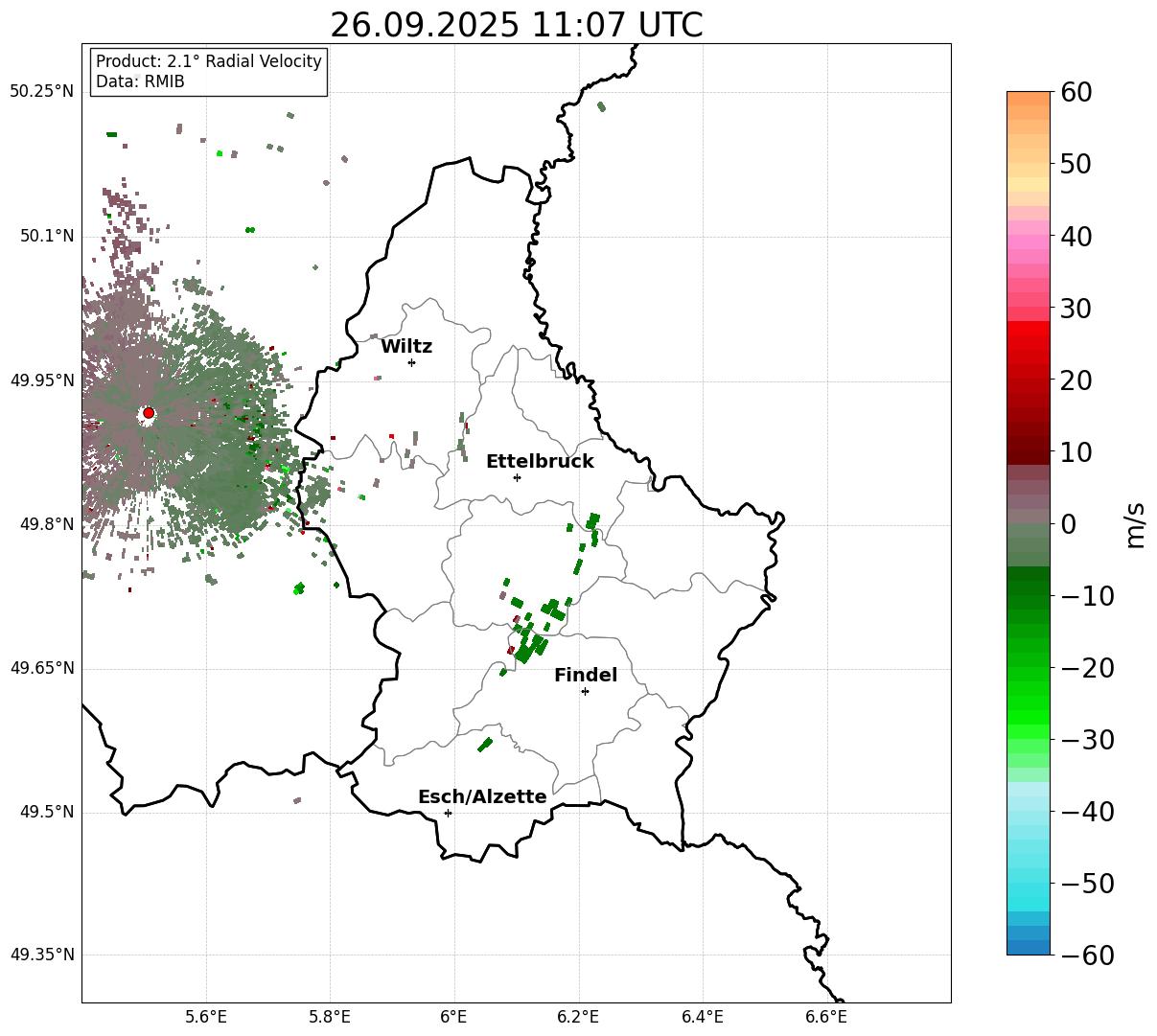Screen dimensions: 1157x1036
Task: Click the 60 tick on the colorbar
Action: point(1076,92)
